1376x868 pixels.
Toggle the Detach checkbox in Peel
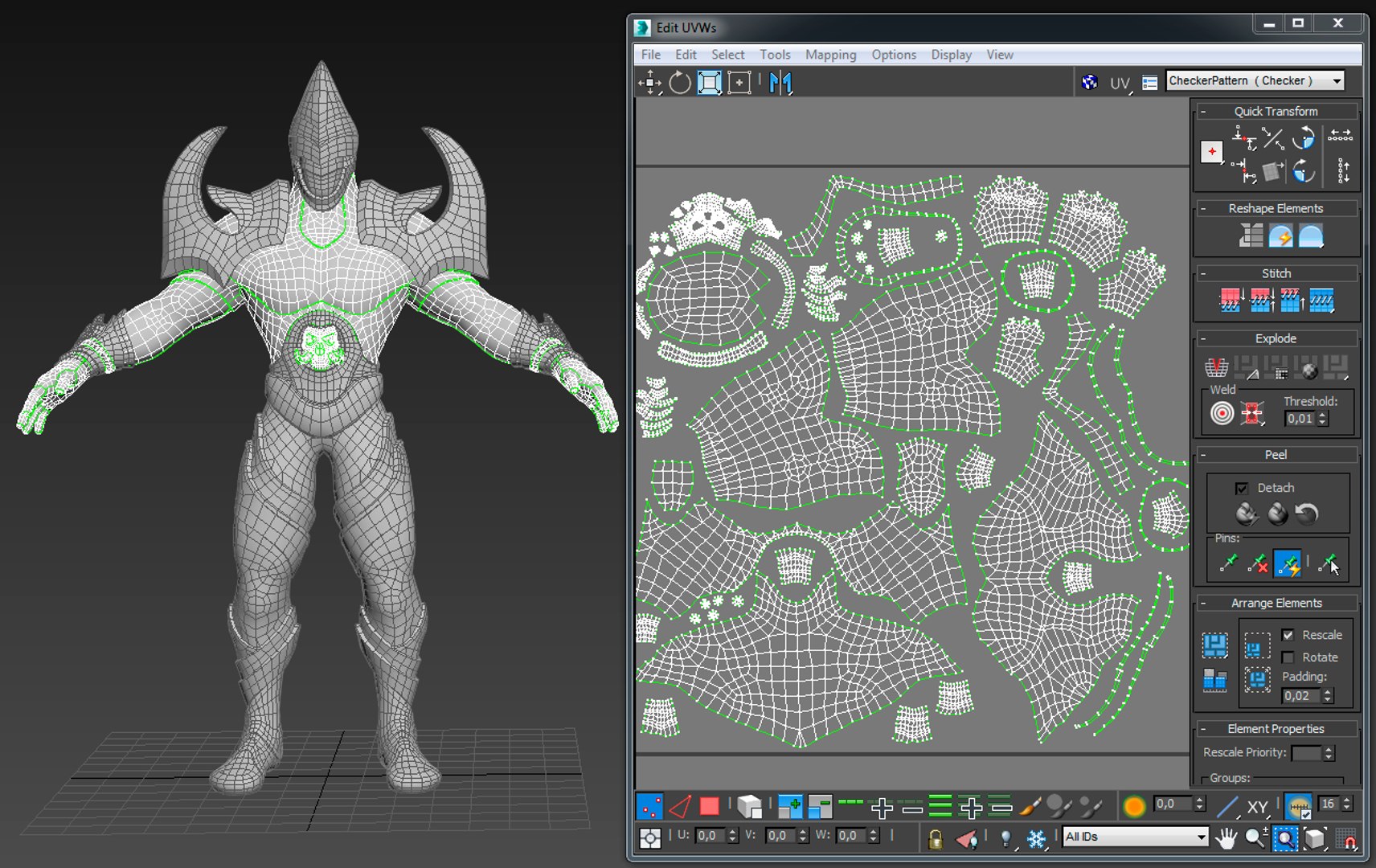pos(1242,488)
